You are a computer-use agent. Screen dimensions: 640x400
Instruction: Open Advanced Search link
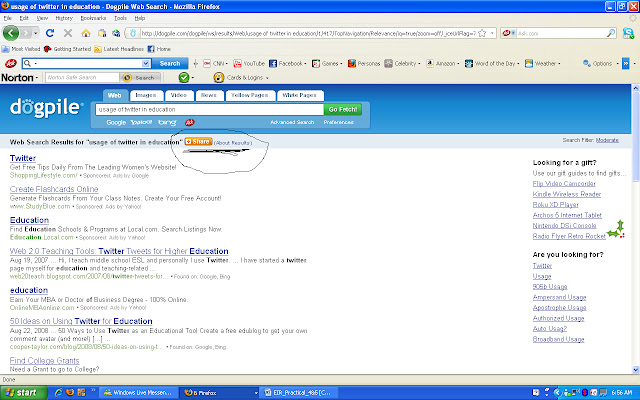tap(292, 122)
